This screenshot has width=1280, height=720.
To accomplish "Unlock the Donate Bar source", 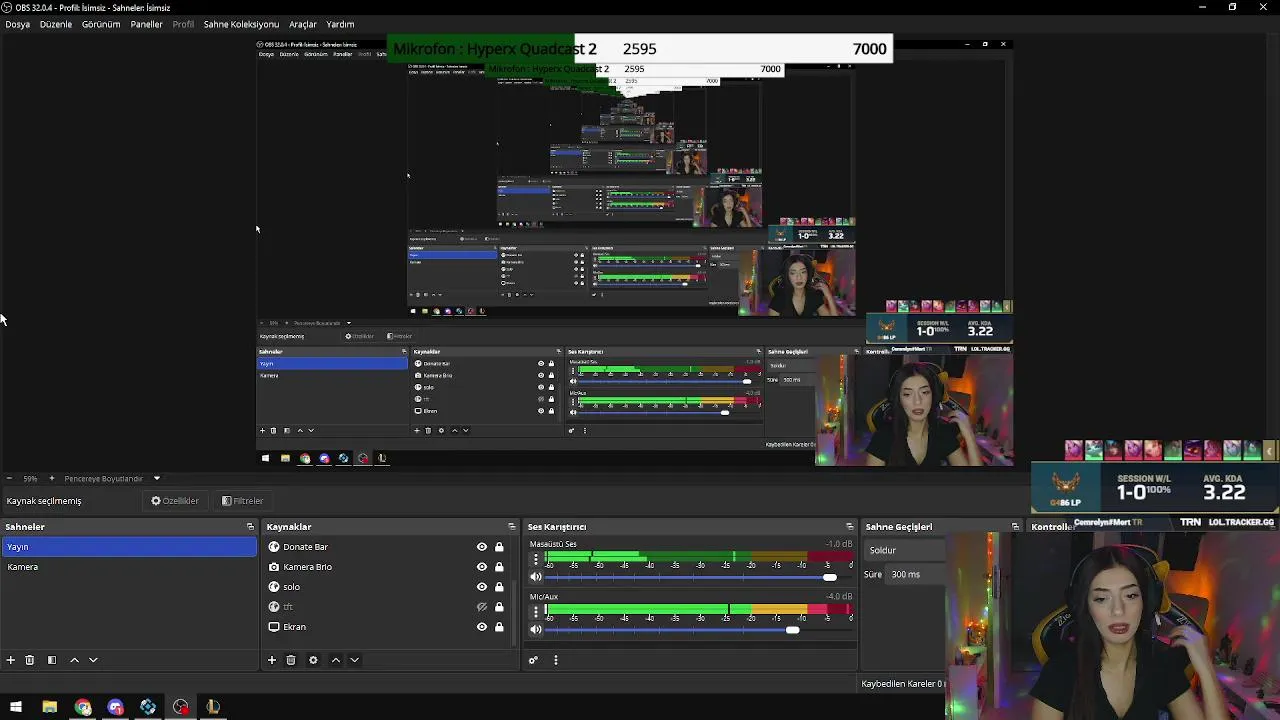I will click(499, 547).
